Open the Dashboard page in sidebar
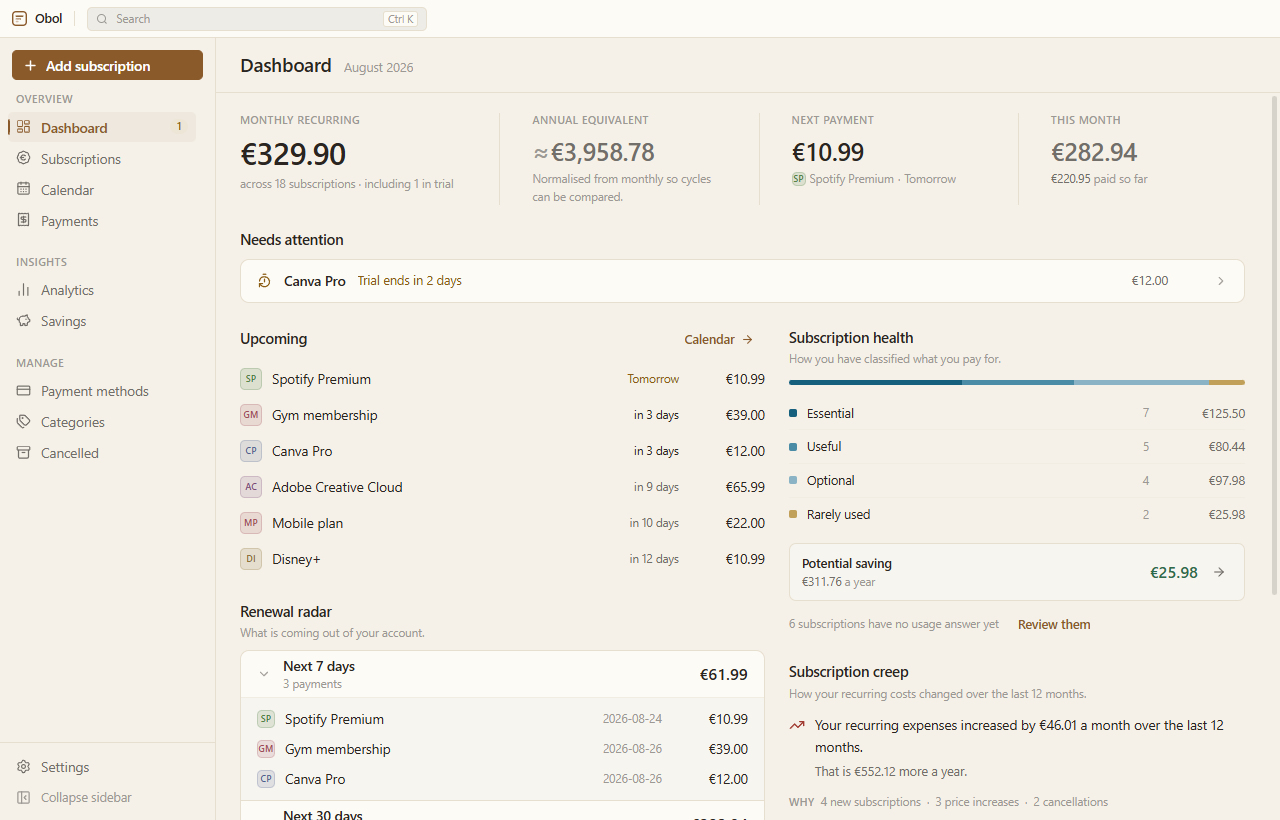 pyautogui.click(x=103, y=127)
